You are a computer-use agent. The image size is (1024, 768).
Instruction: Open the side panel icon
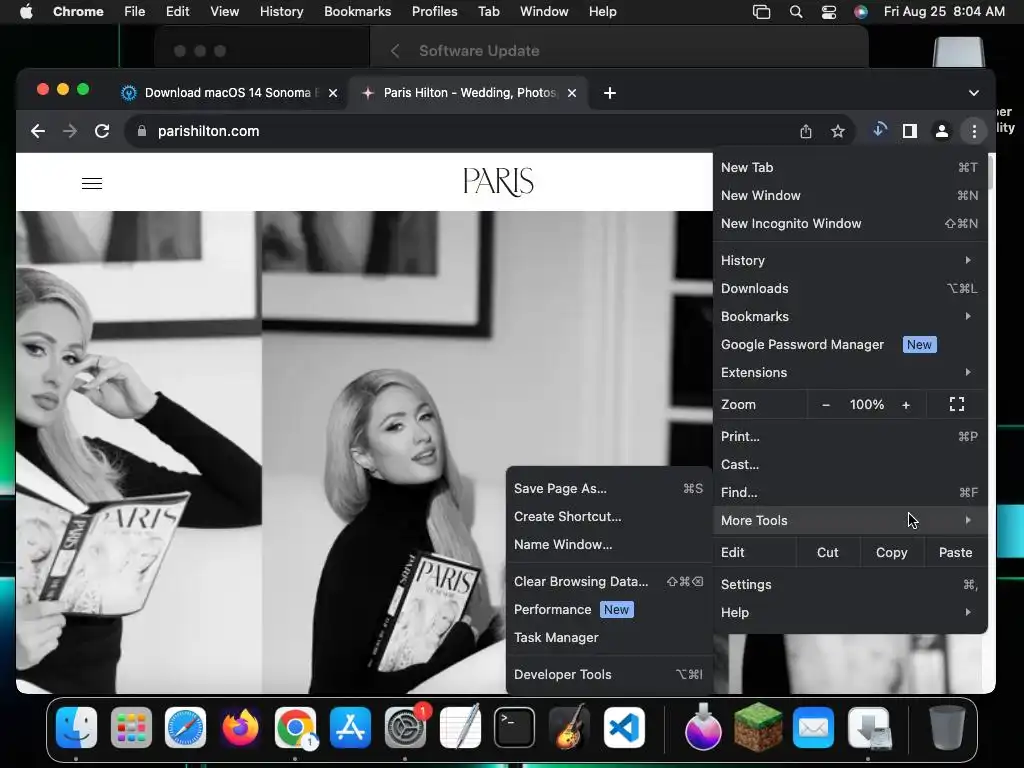point(910,131)
